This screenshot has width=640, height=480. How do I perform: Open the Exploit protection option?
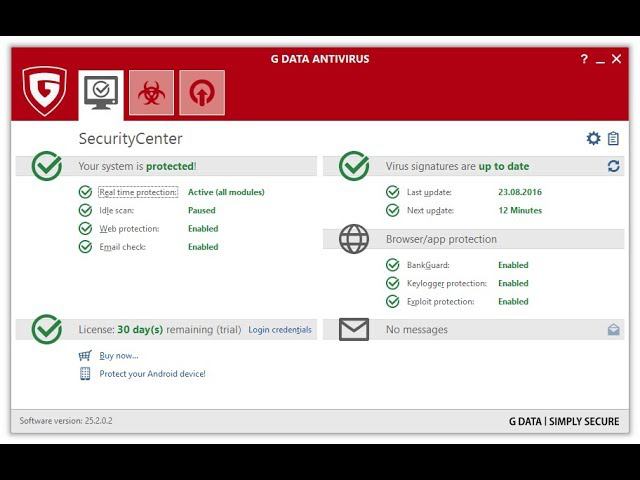(x=440, y=302)
